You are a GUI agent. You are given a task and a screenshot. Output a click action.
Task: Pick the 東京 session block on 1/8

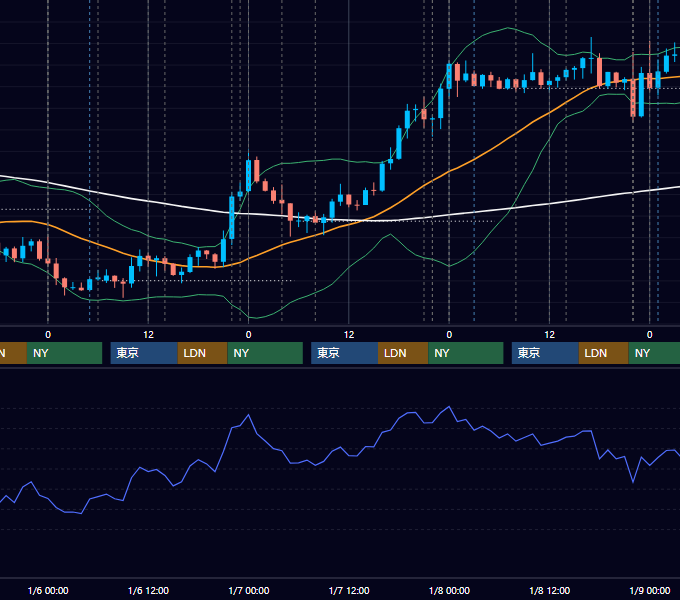(545, 353)
